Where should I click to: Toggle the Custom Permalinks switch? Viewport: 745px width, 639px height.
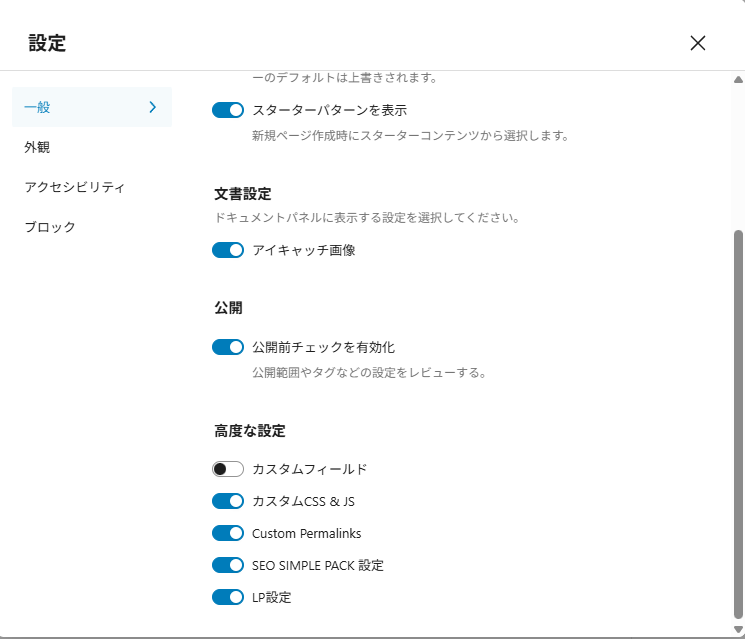tap(228, 533)
